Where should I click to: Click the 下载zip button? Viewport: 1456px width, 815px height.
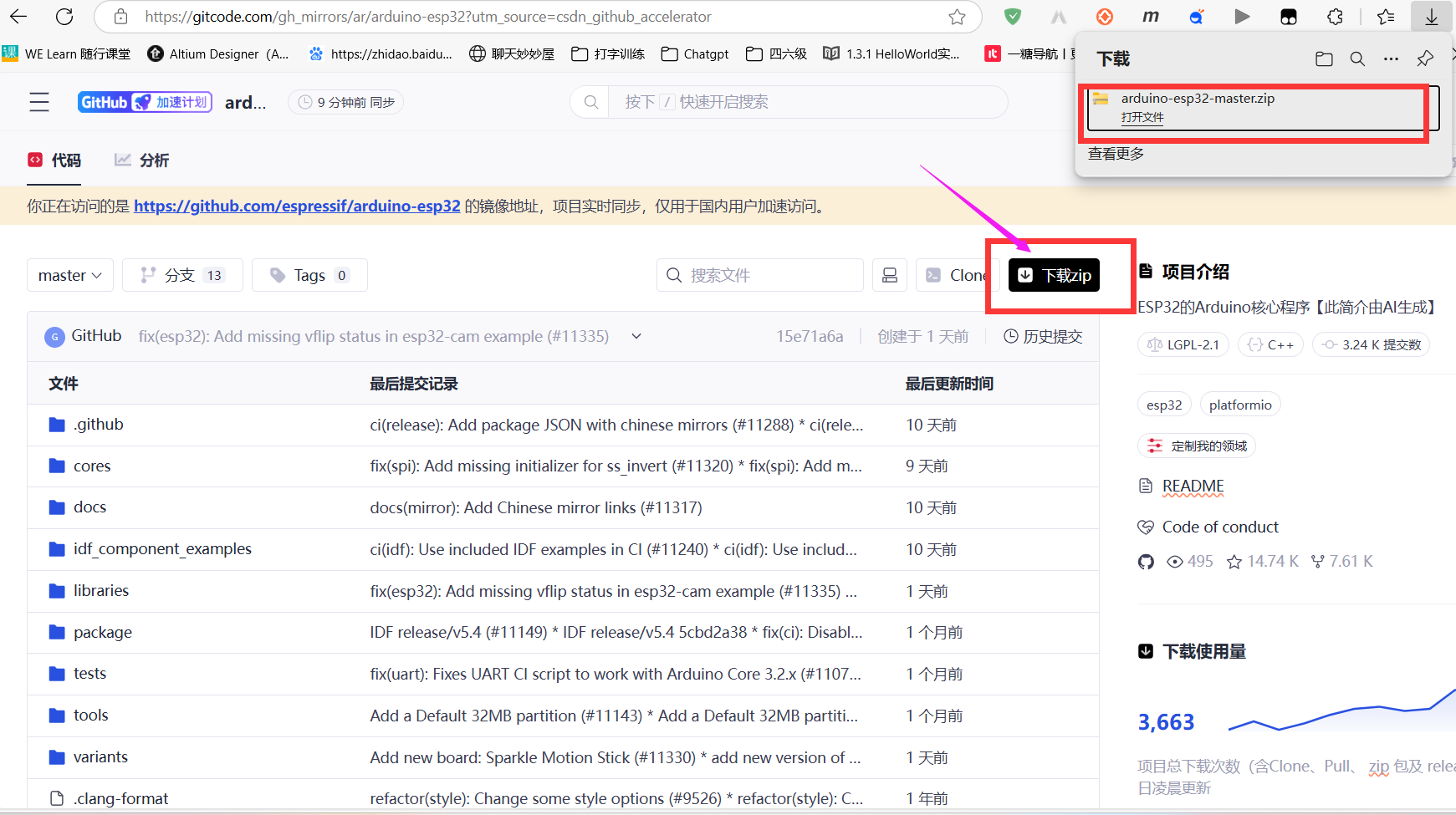pos(1054,275)
